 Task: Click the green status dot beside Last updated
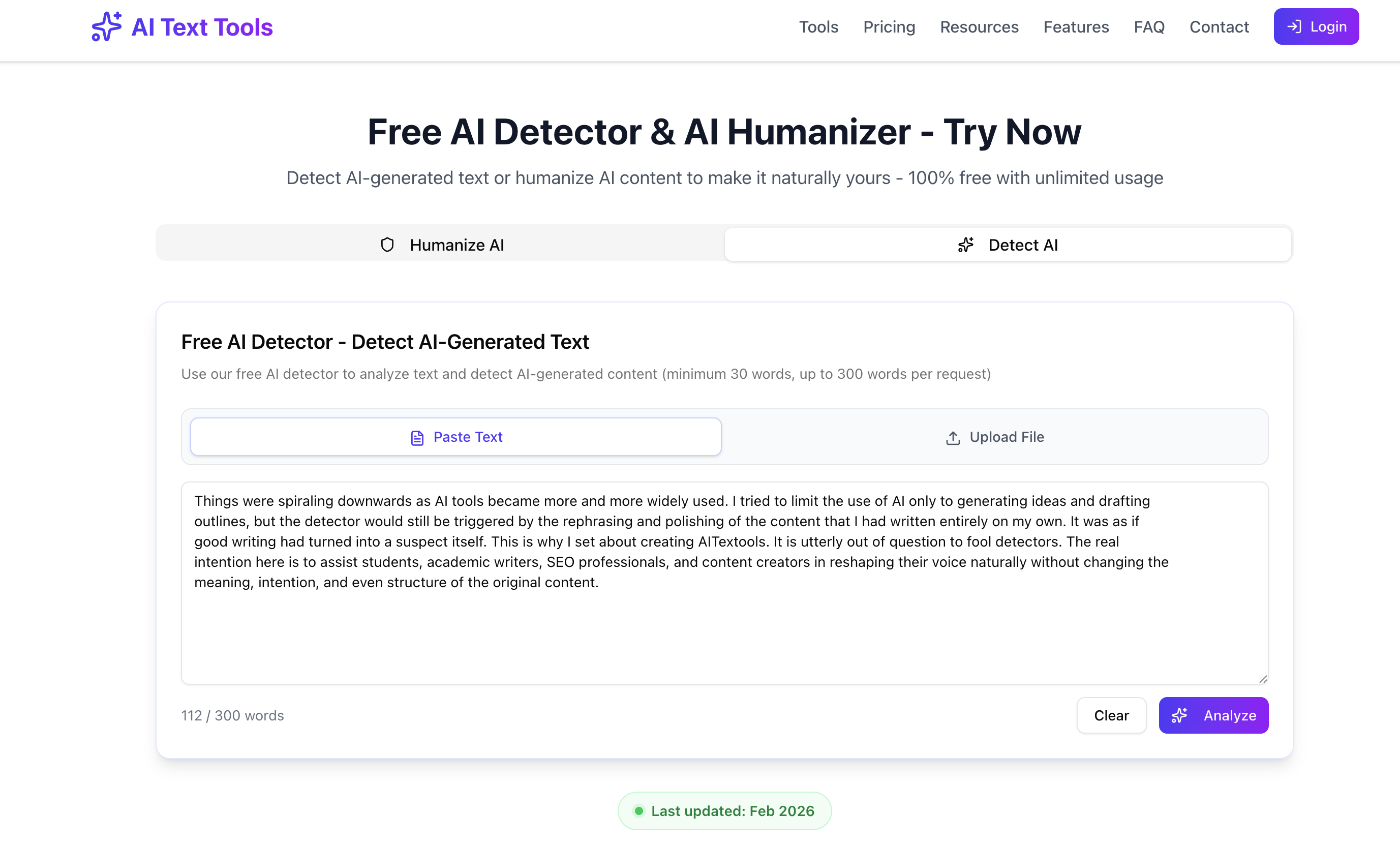point(638,811)
